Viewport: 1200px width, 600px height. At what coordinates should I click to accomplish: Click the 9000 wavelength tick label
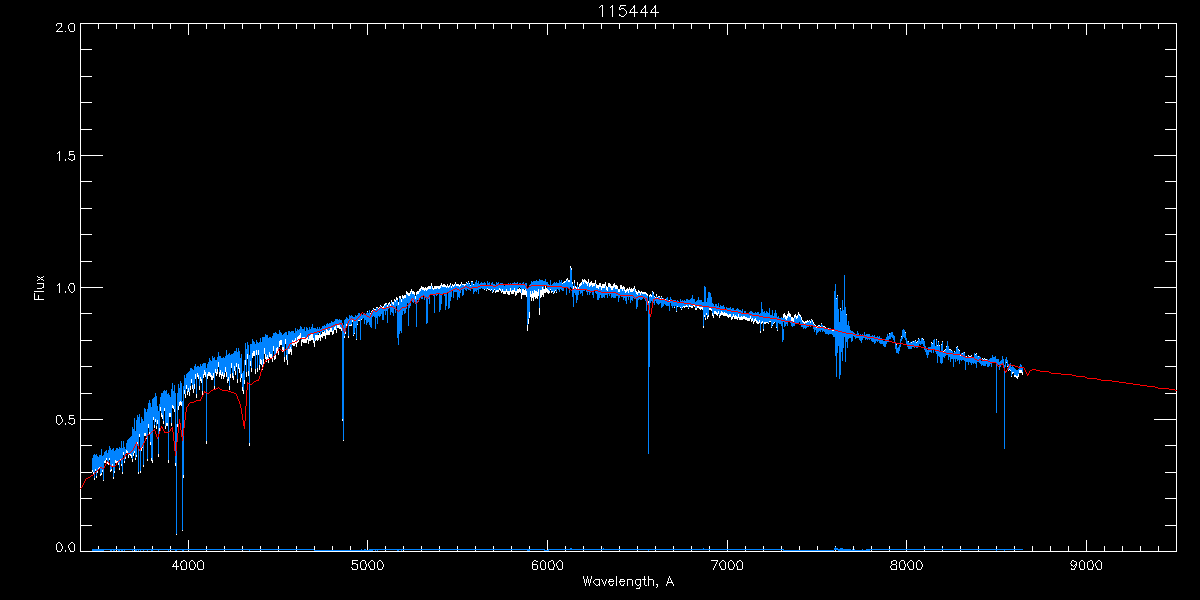coord(1087,565)
